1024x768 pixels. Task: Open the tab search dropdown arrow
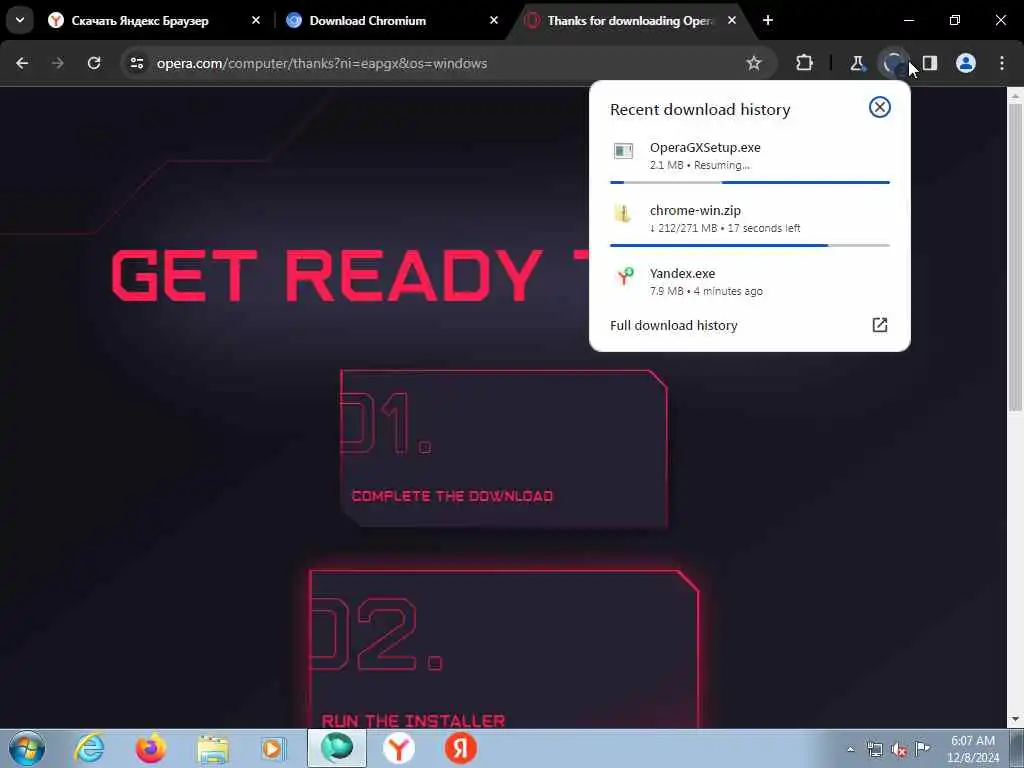point(20,20)
